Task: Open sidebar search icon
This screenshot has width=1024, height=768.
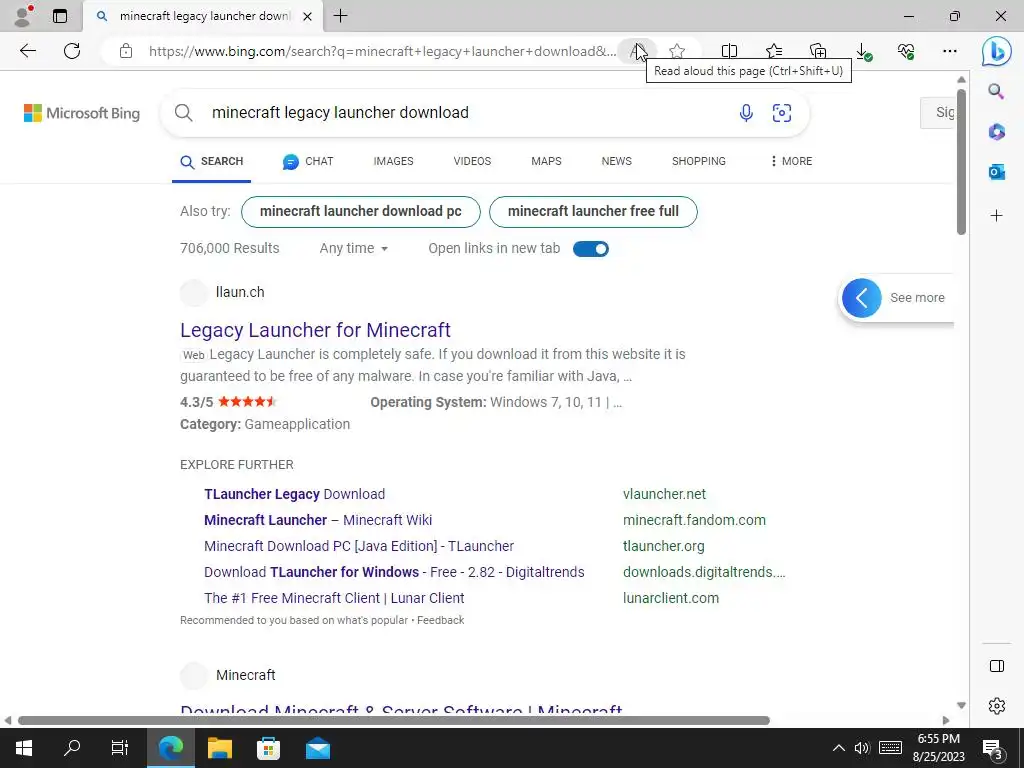Action: 996,91
